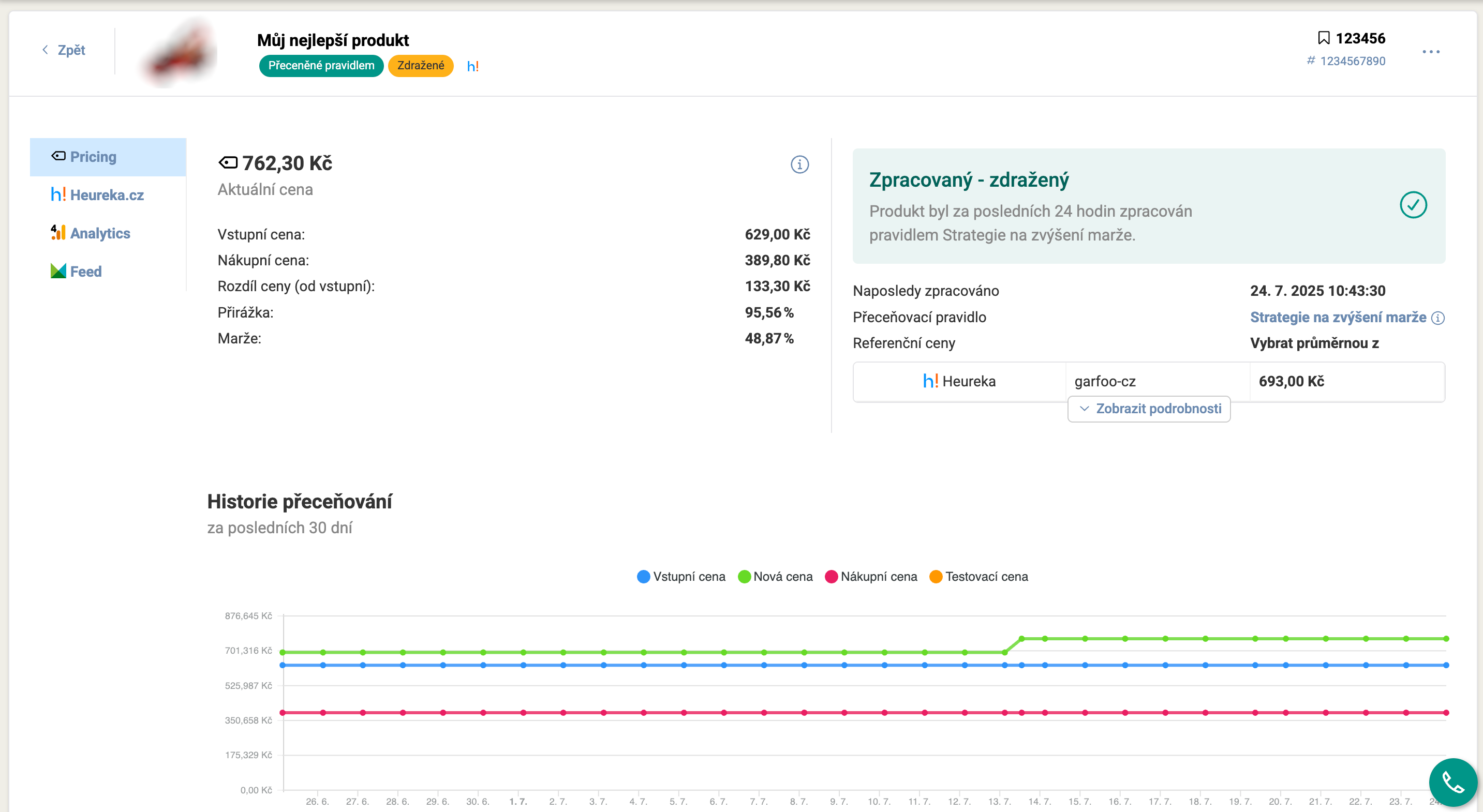1483x812 pixels.
Task: Switch to the Analytics sidebar tab
Action: 91,233
